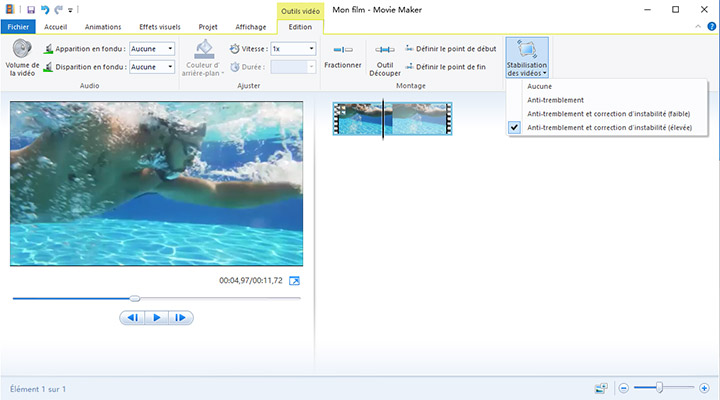Image resolution: width=720 pixels, height=400 pixels.
Task: Click the zoom out minus icon
Action: tap(623, 387)
